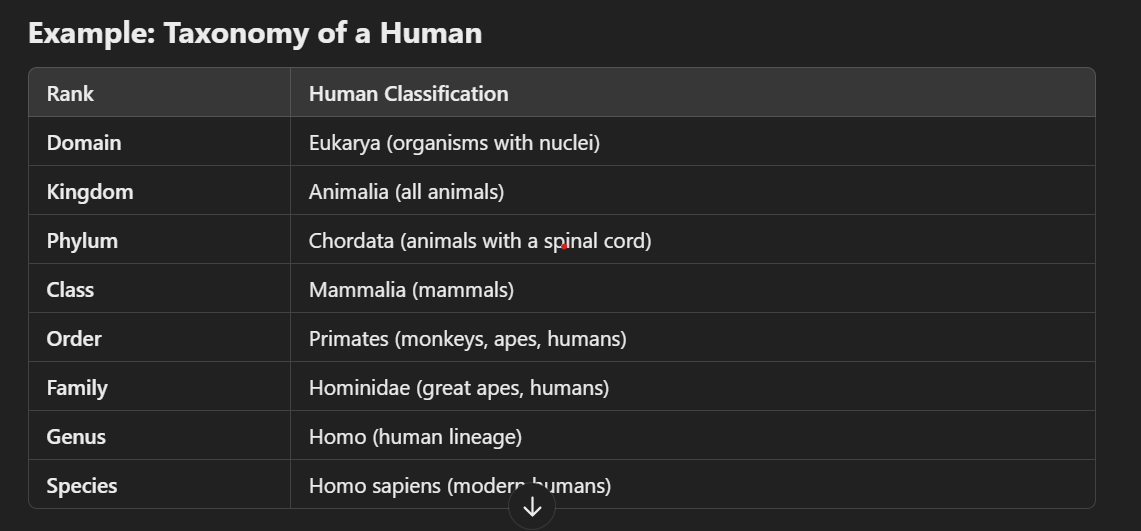Click the 'Hominidae (great apes, humans)' cell
The height and width of the screenshot is (531, 1141).
(x=459, y=388)
